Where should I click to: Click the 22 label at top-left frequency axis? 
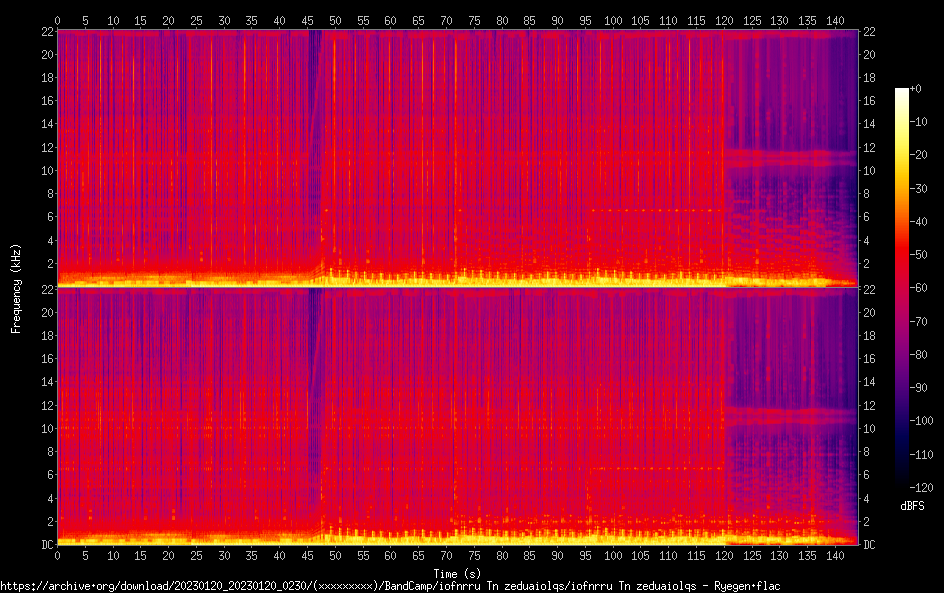[x=45, y=32]
